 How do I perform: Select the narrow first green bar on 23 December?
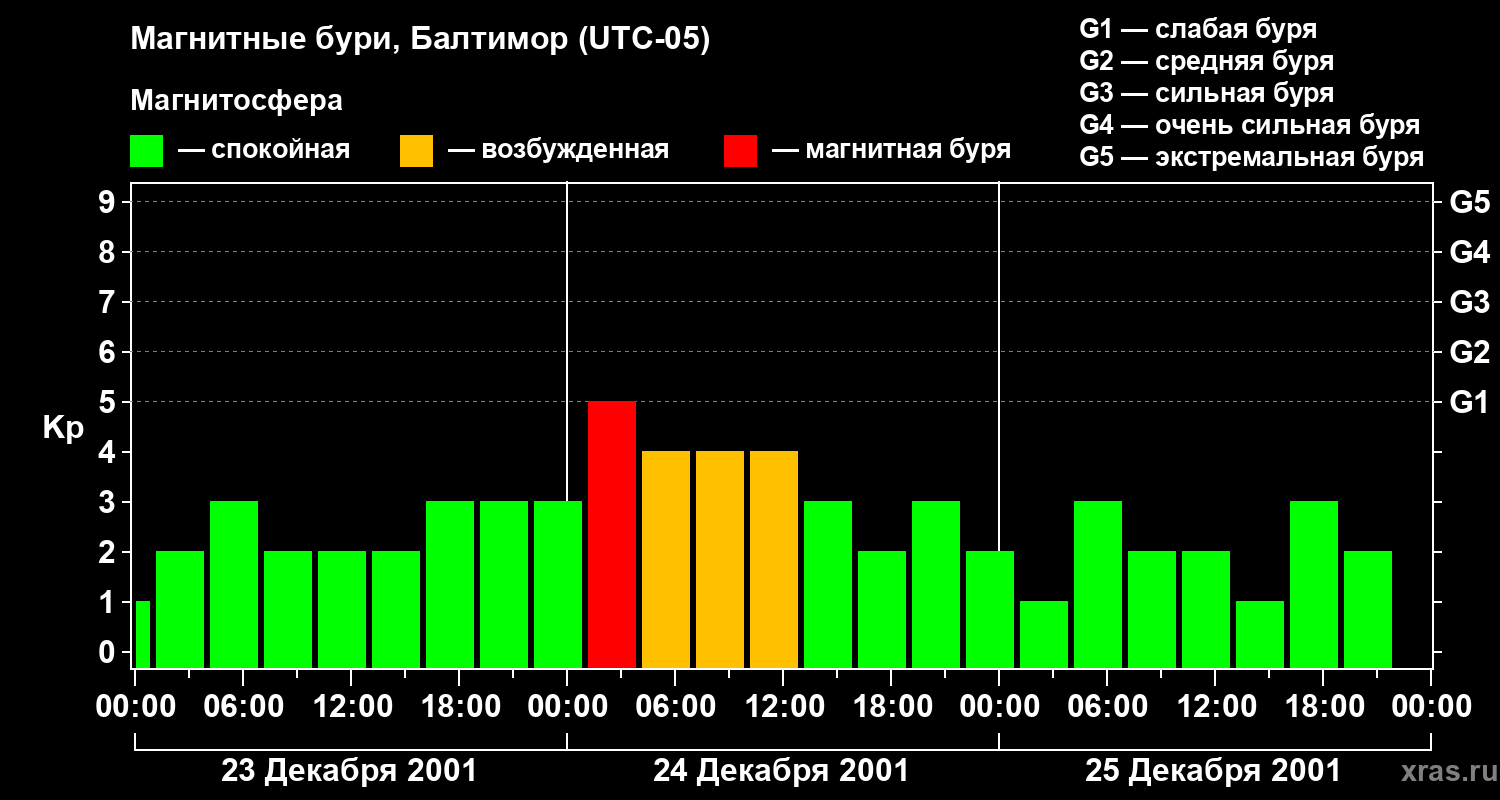(142, 634)
